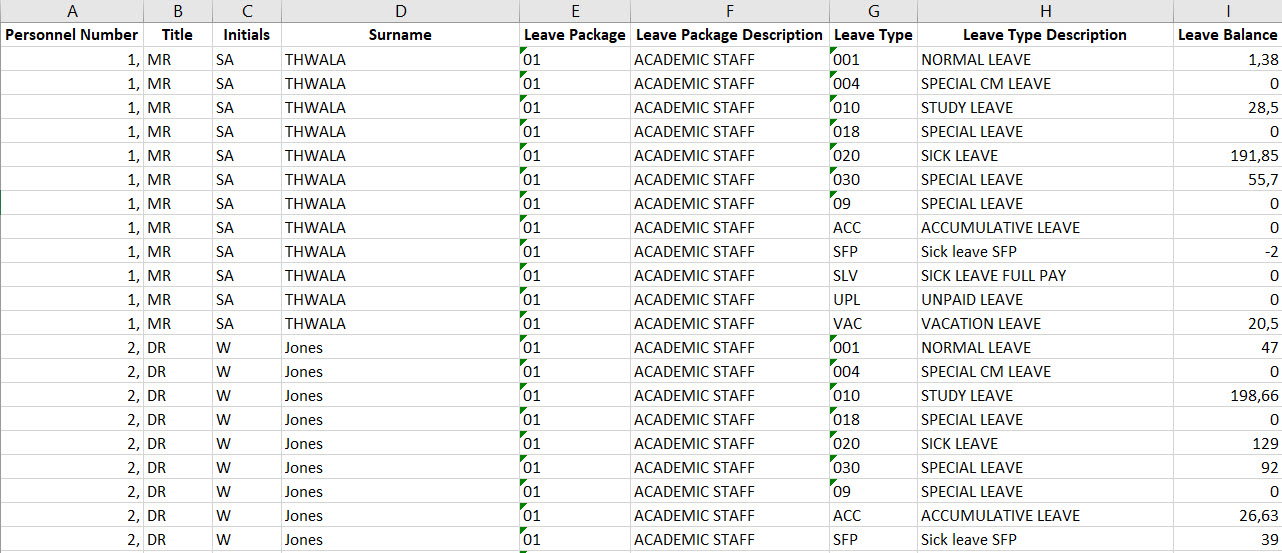Select the negative balance cell showing -2
Image resolution: width=1282 pixels, height=553 pixels.
(1227, 252)
